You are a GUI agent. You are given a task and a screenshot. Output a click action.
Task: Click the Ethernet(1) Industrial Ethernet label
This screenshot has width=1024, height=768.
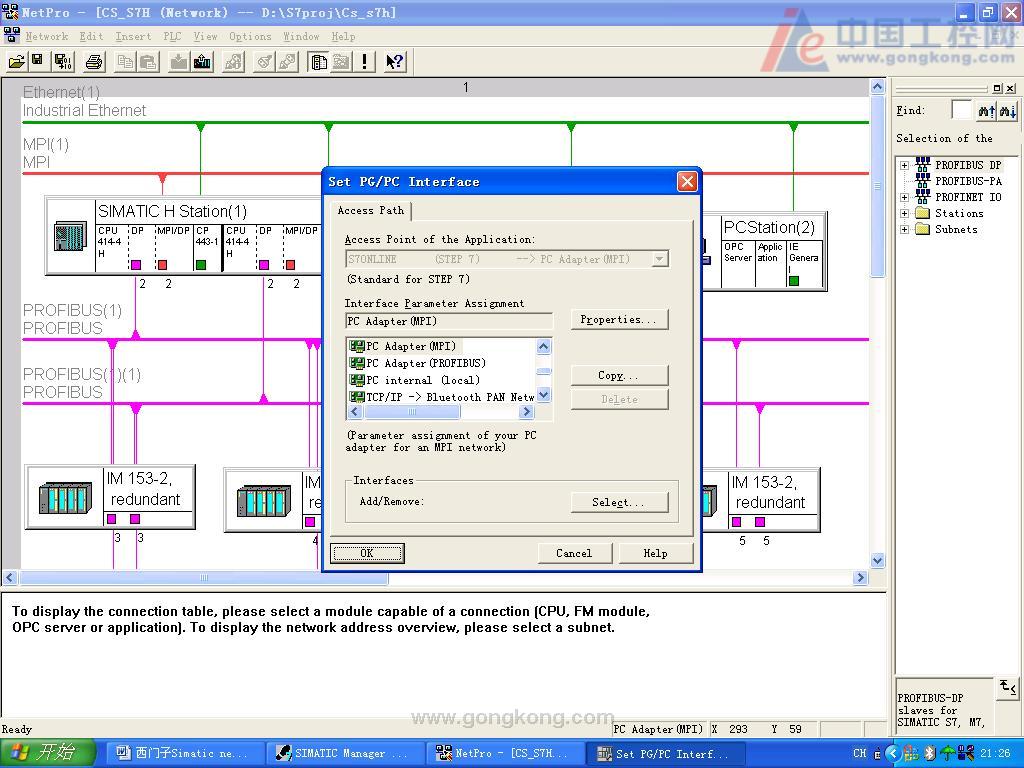click(84, 101)
